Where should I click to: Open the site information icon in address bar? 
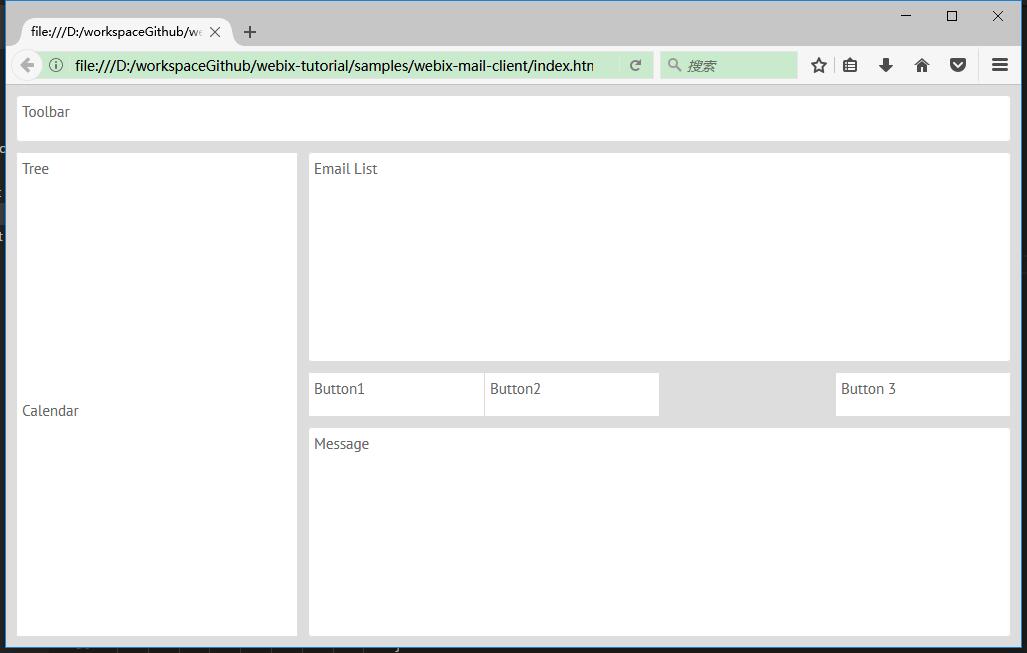(x=56, y=65)
